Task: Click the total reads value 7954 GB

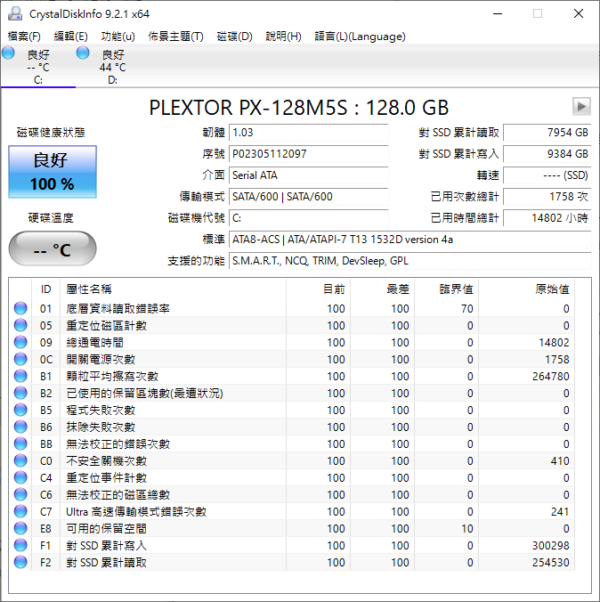Action: 547,132
